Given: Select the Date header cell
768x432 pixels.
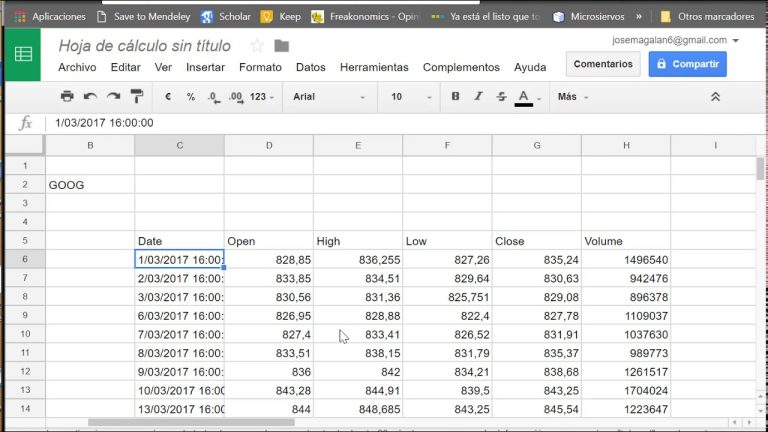Looking at the screenshot, I should [x=179, y=241].
